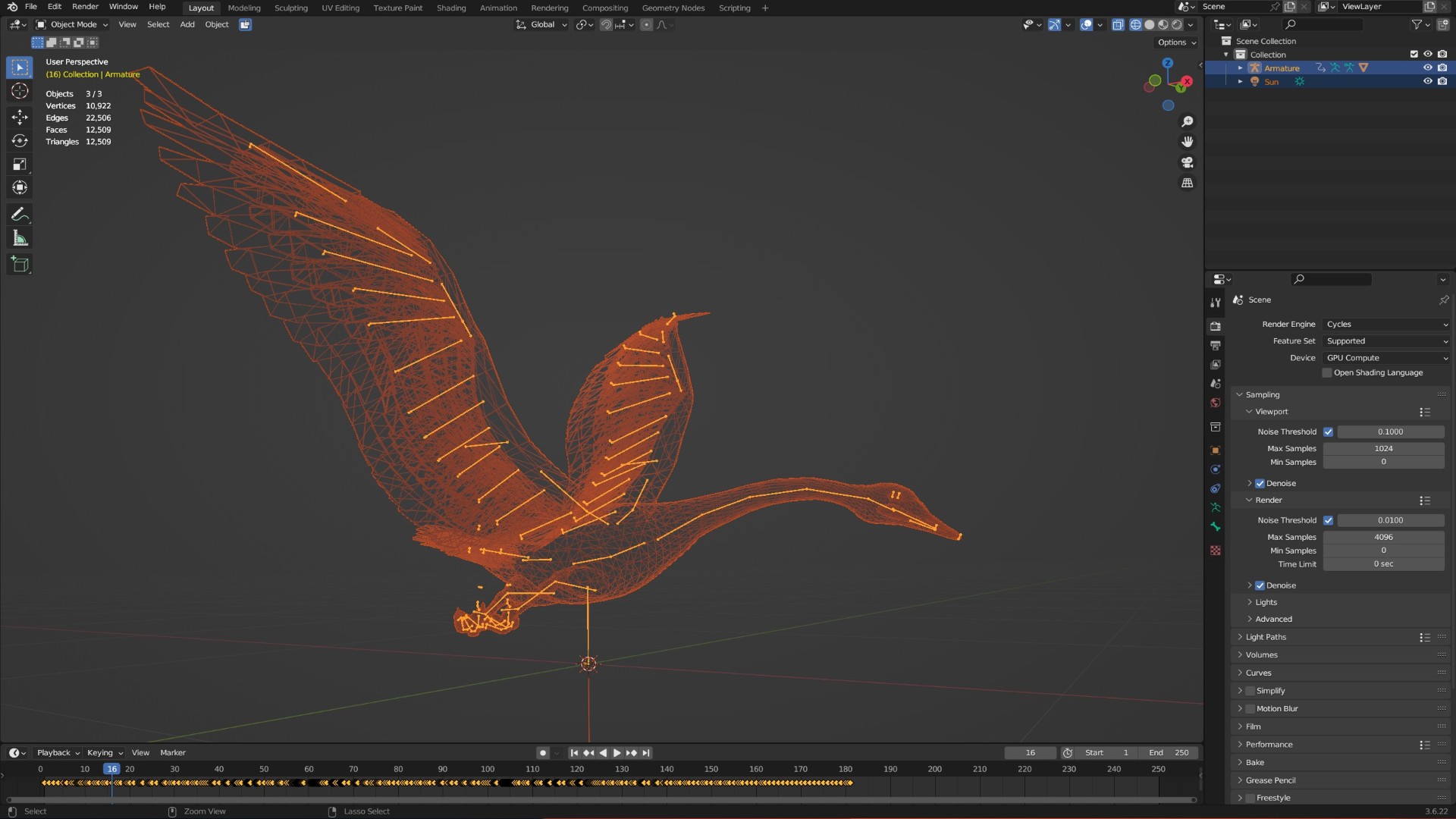Screen dimensions: 1456x819
Task: Hide Armature in viewport with eye icon
Action: (1427, 67)
